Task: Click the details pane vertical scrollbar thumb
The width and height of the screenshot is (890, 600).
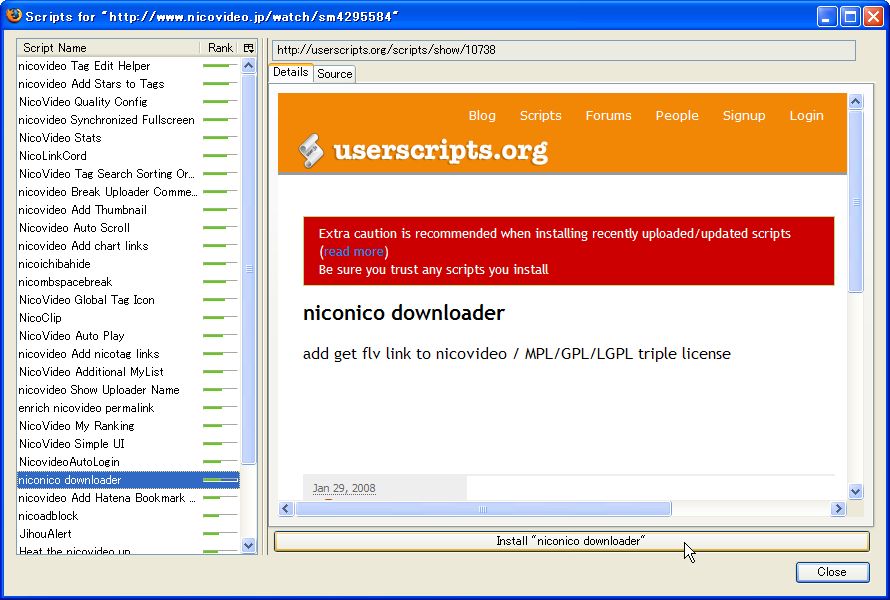Action: point(855,202)
